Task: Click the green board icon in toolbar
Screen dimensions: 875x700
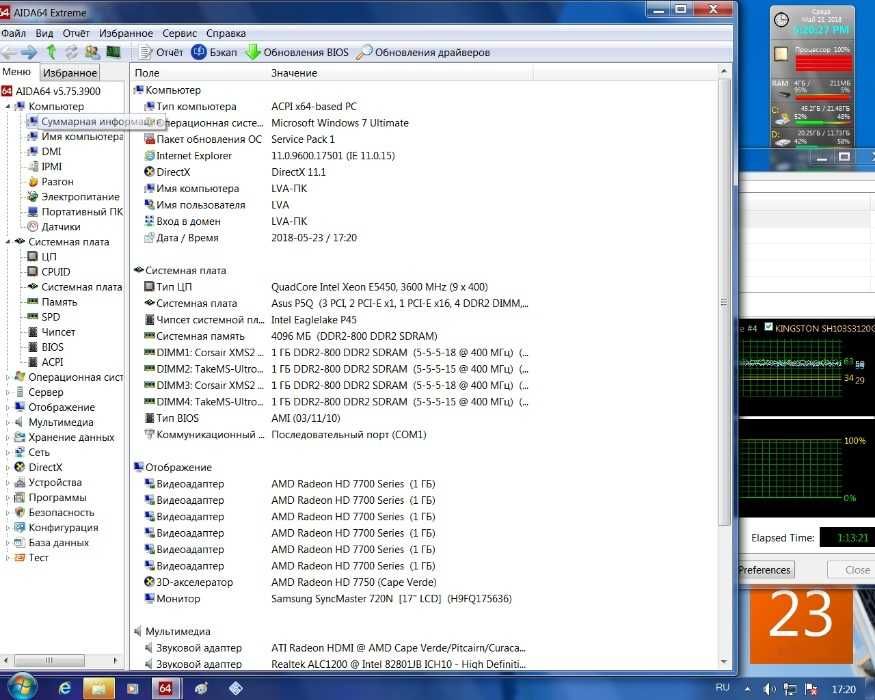Action: (x=113, y=52)
